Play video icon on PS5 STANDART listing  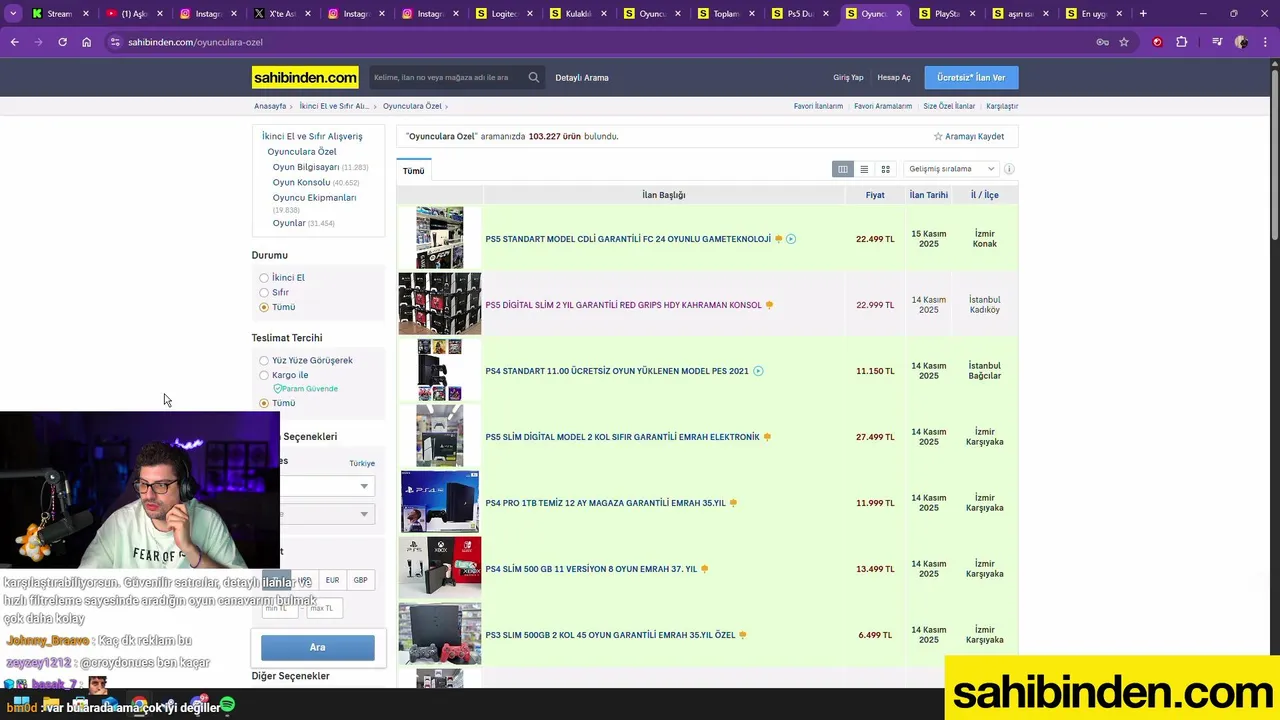[791, 239]
